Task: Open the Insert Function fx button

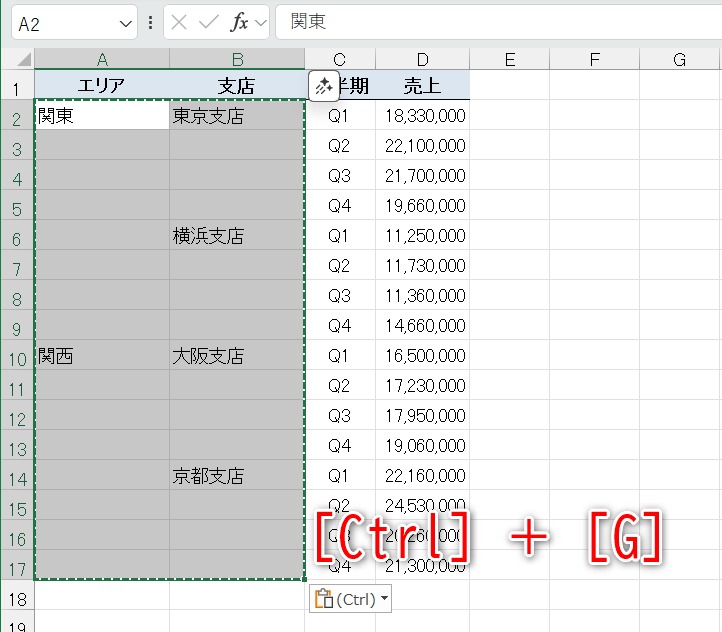Action: tap(239, 22)
